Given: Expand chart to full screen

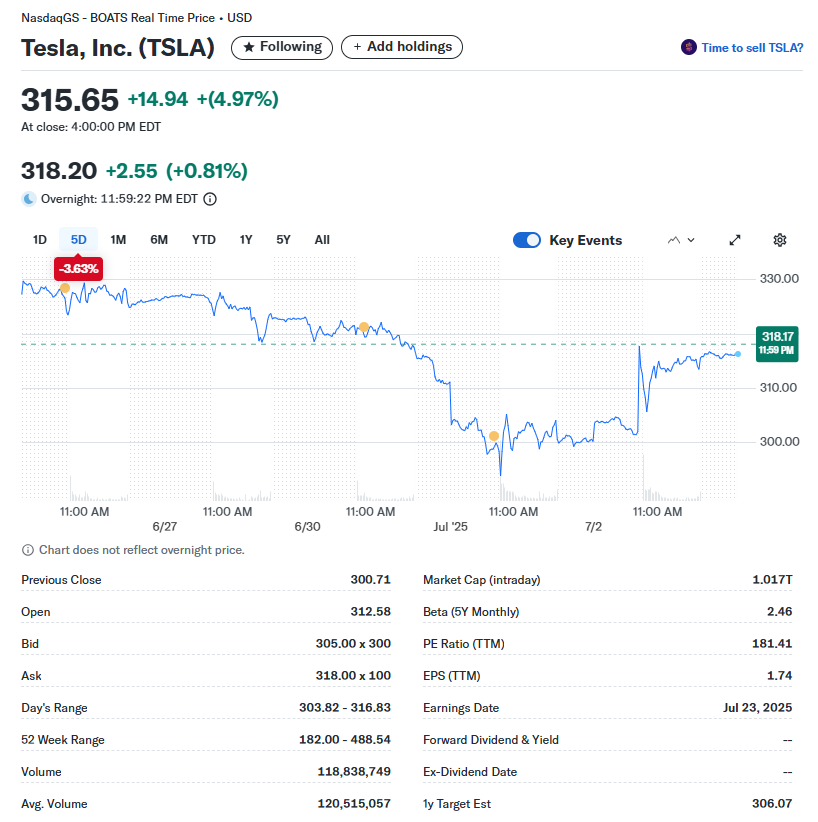Looking at the screenshot, I should pyautogui.click(x=735, y=240).
